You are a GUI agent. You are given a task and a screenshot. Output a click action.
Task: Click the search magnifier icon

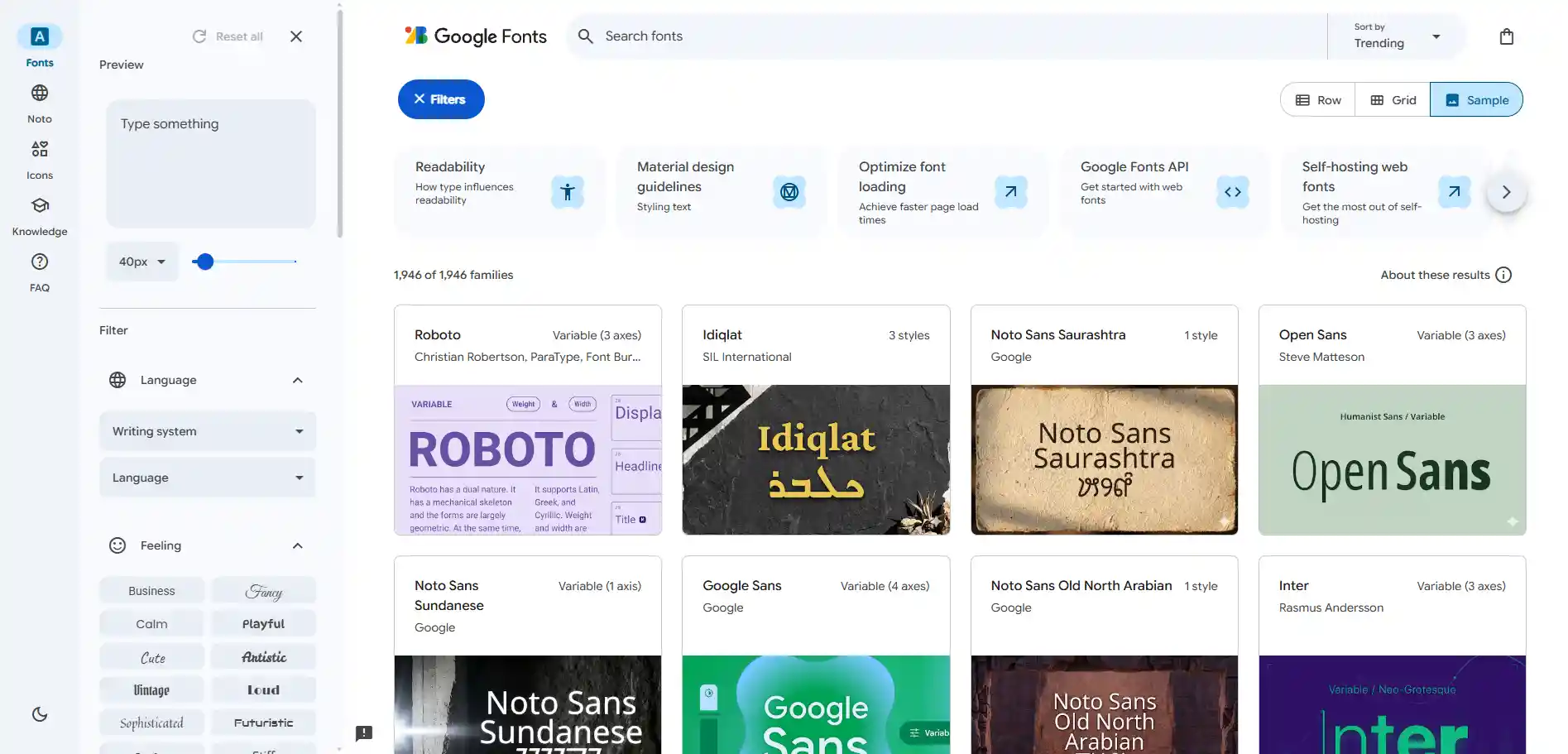click(x=586, y=36)
